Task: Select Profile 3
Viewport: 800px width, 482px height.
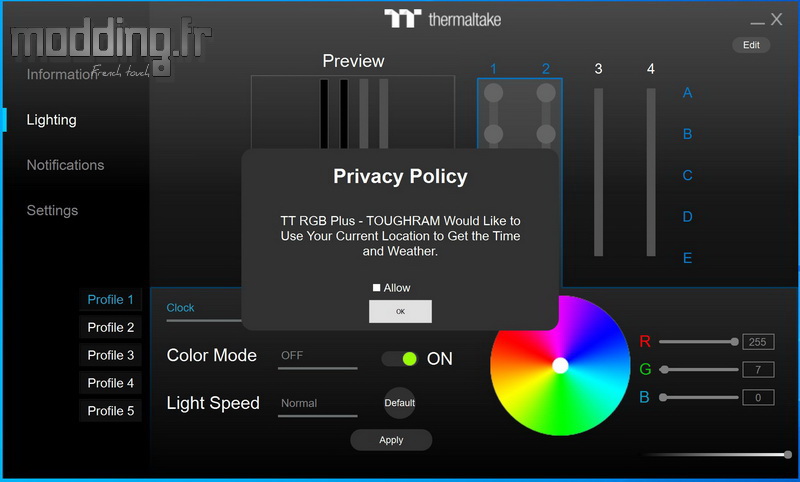Action: [110, 355]
